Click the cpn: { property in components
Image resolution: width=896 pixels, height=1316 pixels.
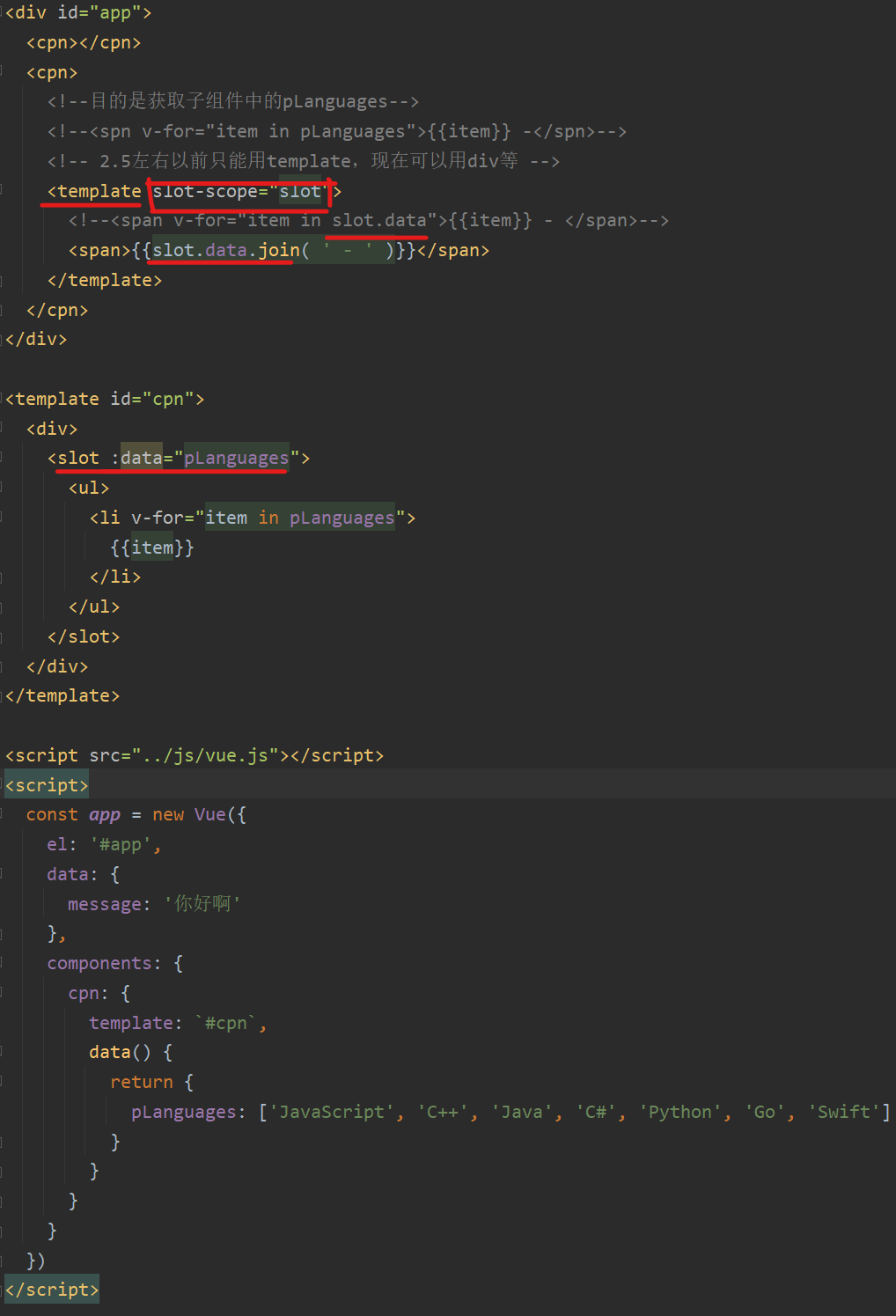(x=99, y=994)
